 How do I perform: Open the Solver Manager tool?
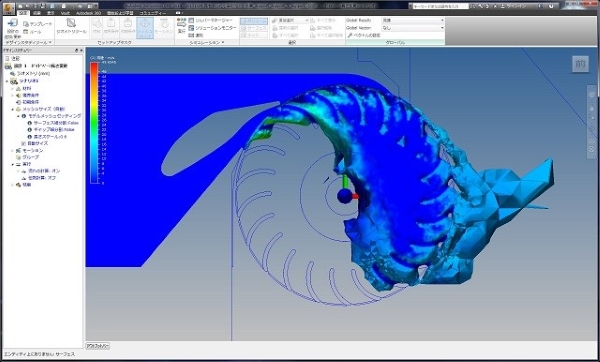211,20
